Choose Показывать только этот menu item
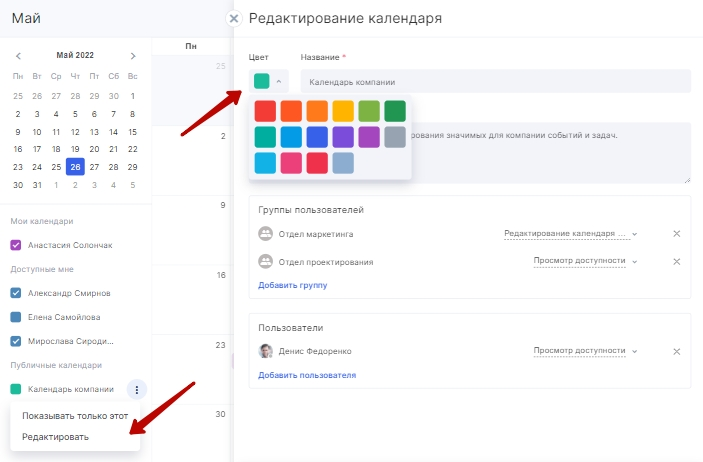The height and width of the screenshot is (462, 703). tap(75, 416)
